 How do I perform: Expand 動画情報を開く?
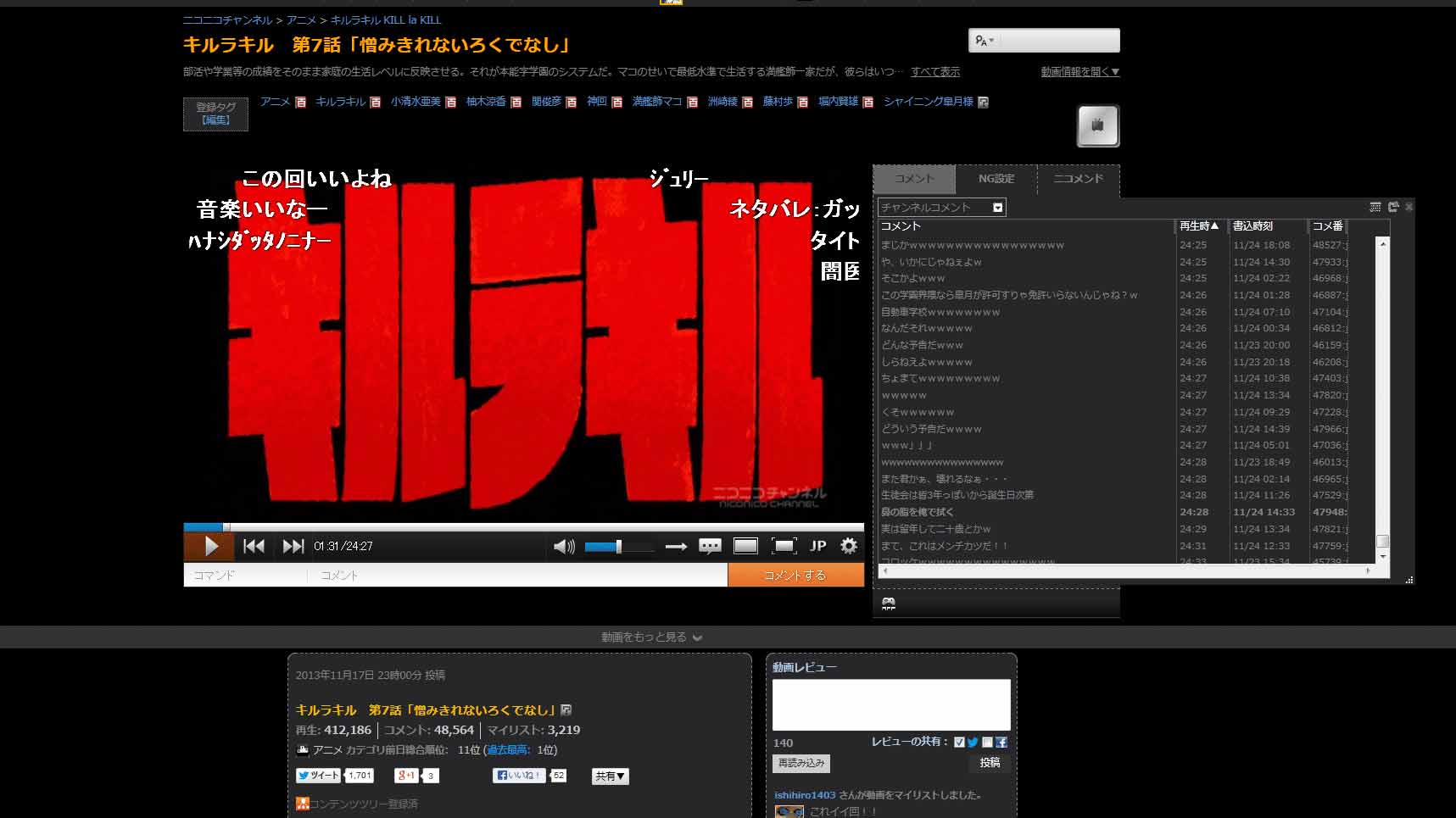[1080, 72]
